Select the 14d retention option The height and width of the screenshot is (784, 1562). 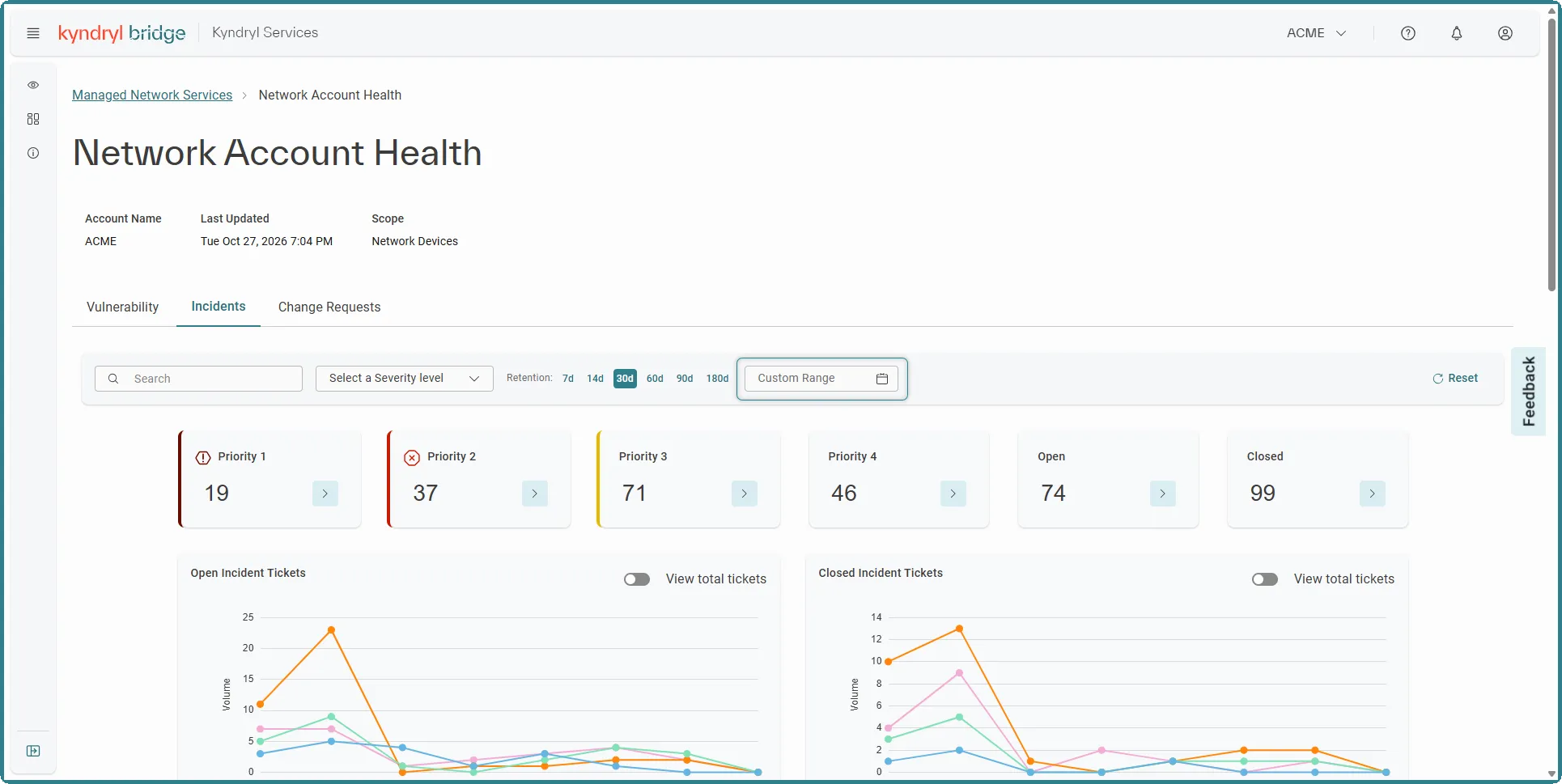[x=596, y=379]
